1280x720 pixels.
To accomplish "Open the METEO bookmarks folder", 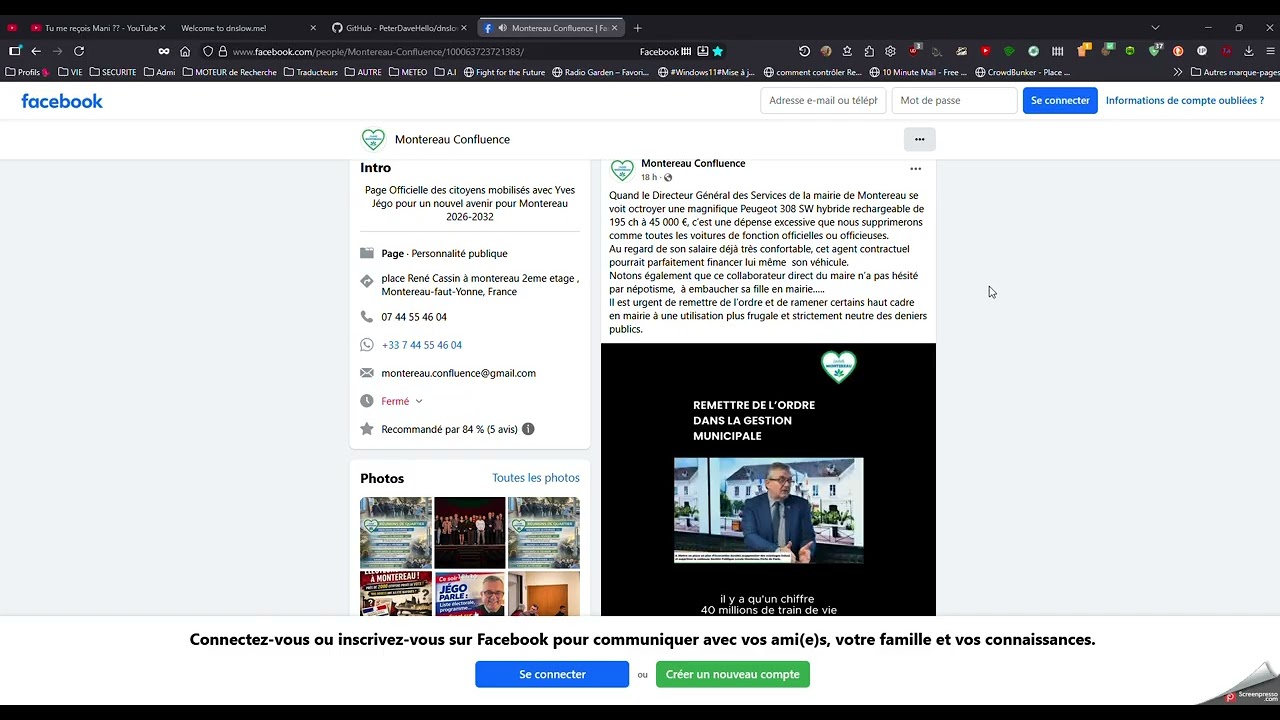I will tap(408, 72).
